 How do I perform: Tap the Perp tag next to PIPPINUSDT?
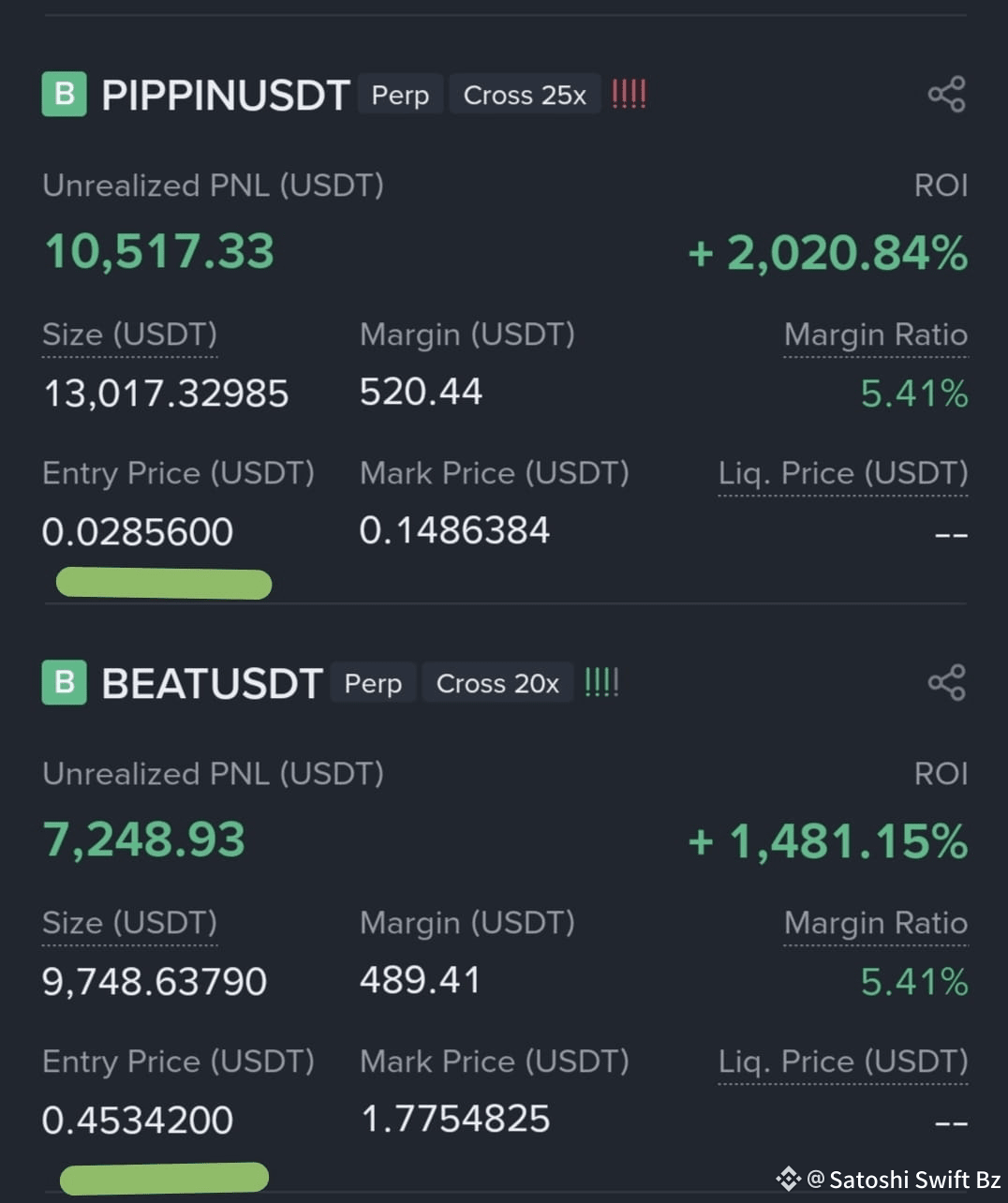(x=400, y=95)
